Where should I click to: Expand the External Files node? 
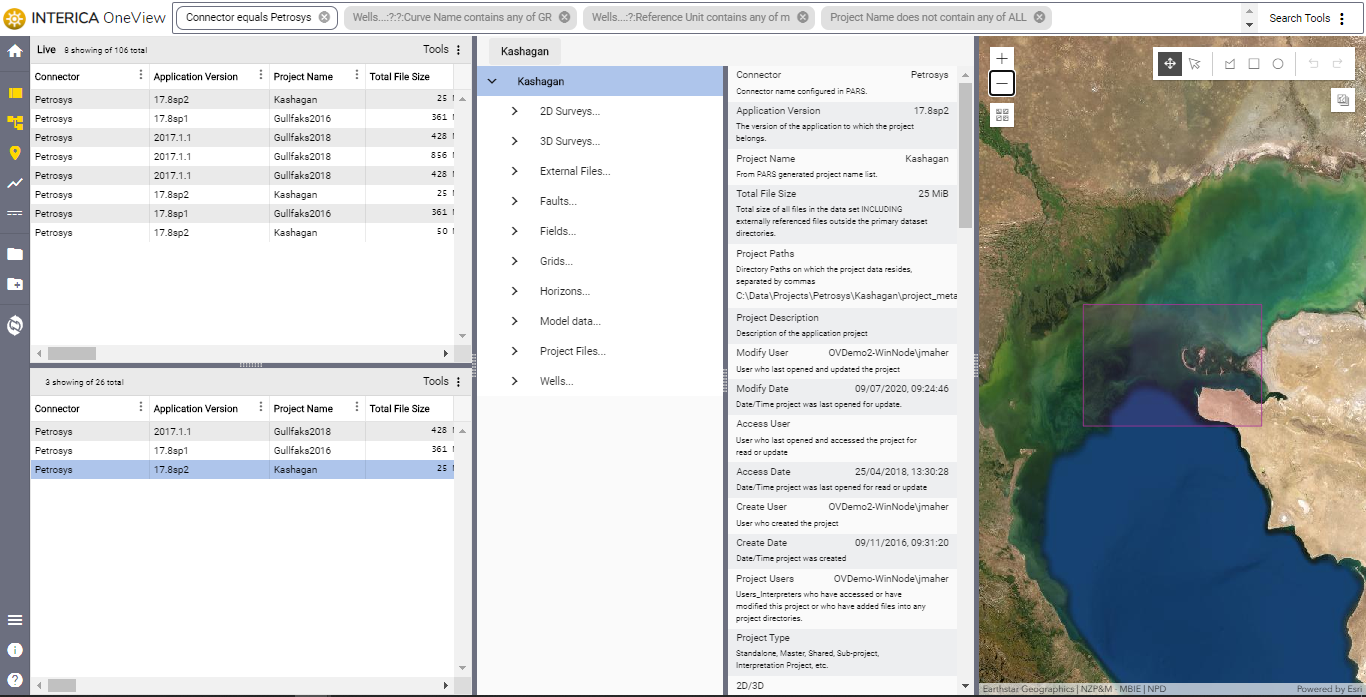click(x=515, y=172)
